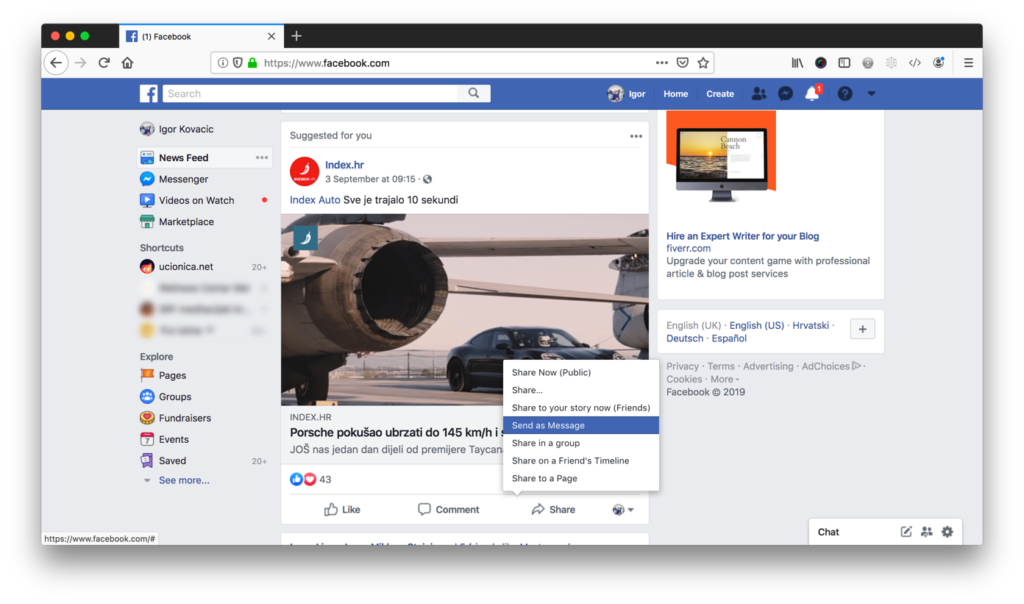Reload the page with the browser refresh button

coord(104,63)
